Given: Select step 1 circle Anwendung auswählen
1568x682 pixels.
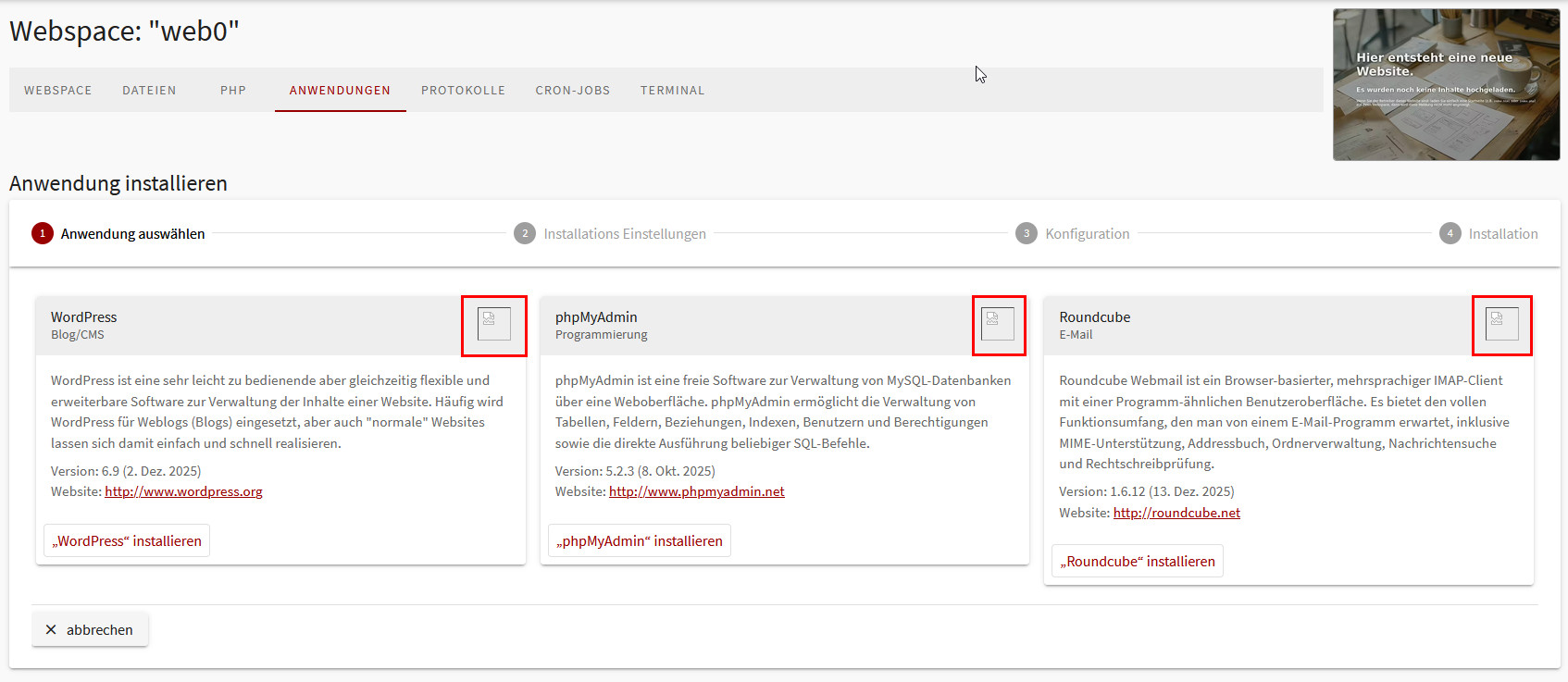Looking at the screenshot, I should (x=43, y=234).
